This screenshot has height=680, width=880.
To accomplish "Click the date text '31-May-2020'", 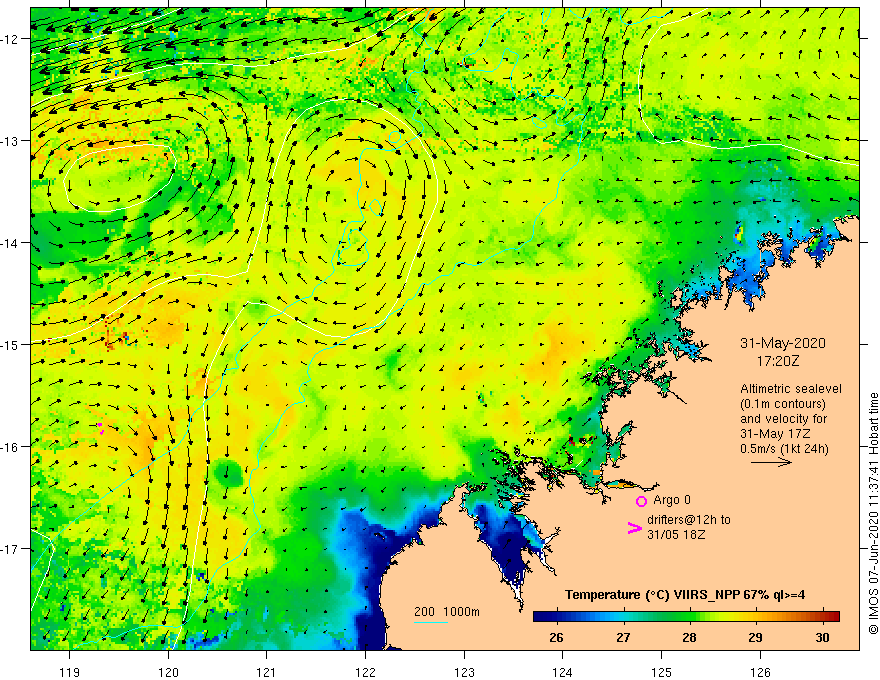I will (x=783, y=343).
